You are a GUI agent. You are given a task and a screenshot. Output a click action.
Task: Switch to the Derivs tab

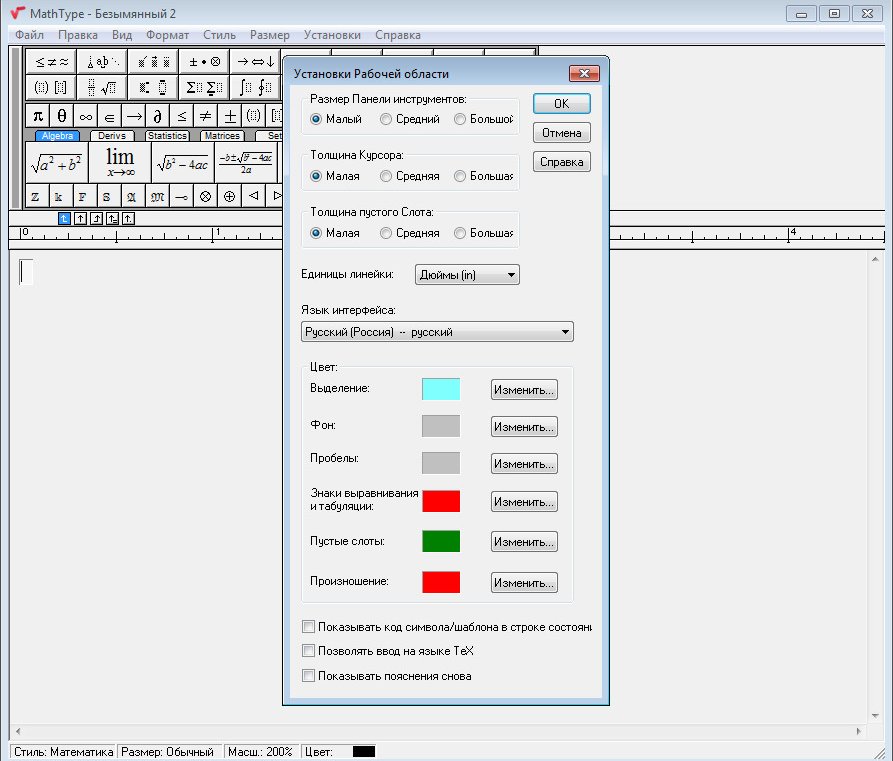pyautogui.click(x=112, y=136)
